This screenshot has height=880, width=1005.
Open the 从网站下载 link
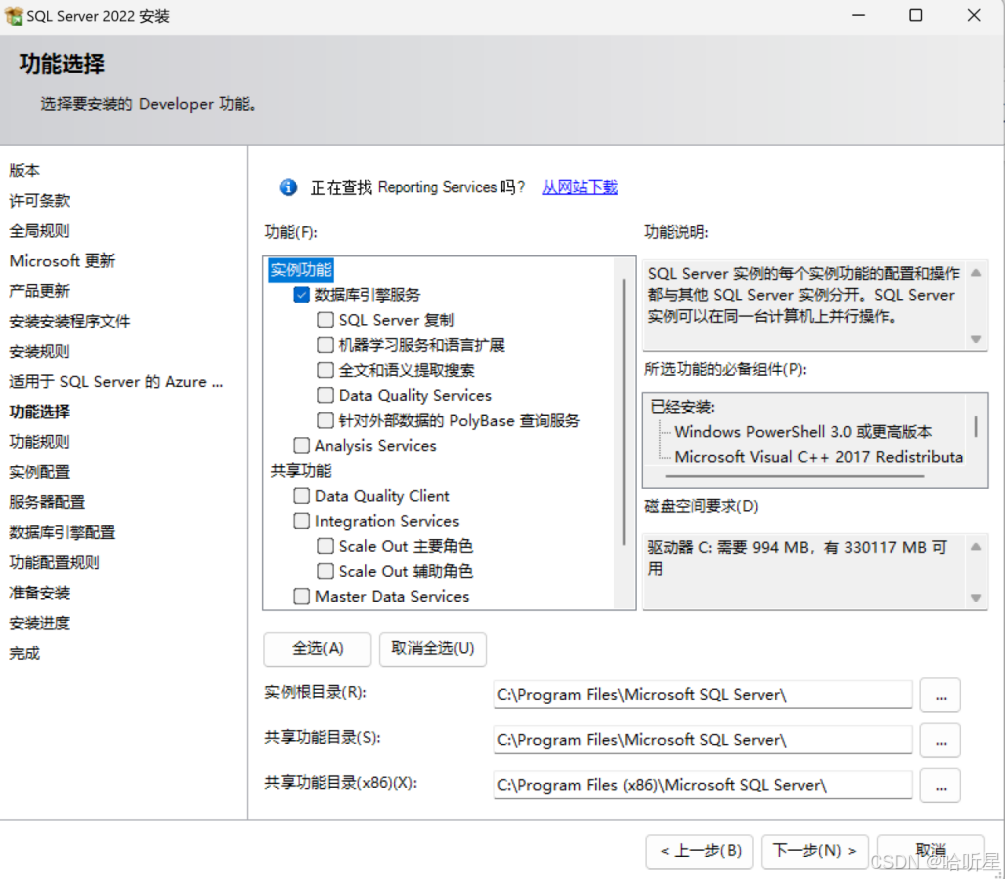click(x=580, y=187)
